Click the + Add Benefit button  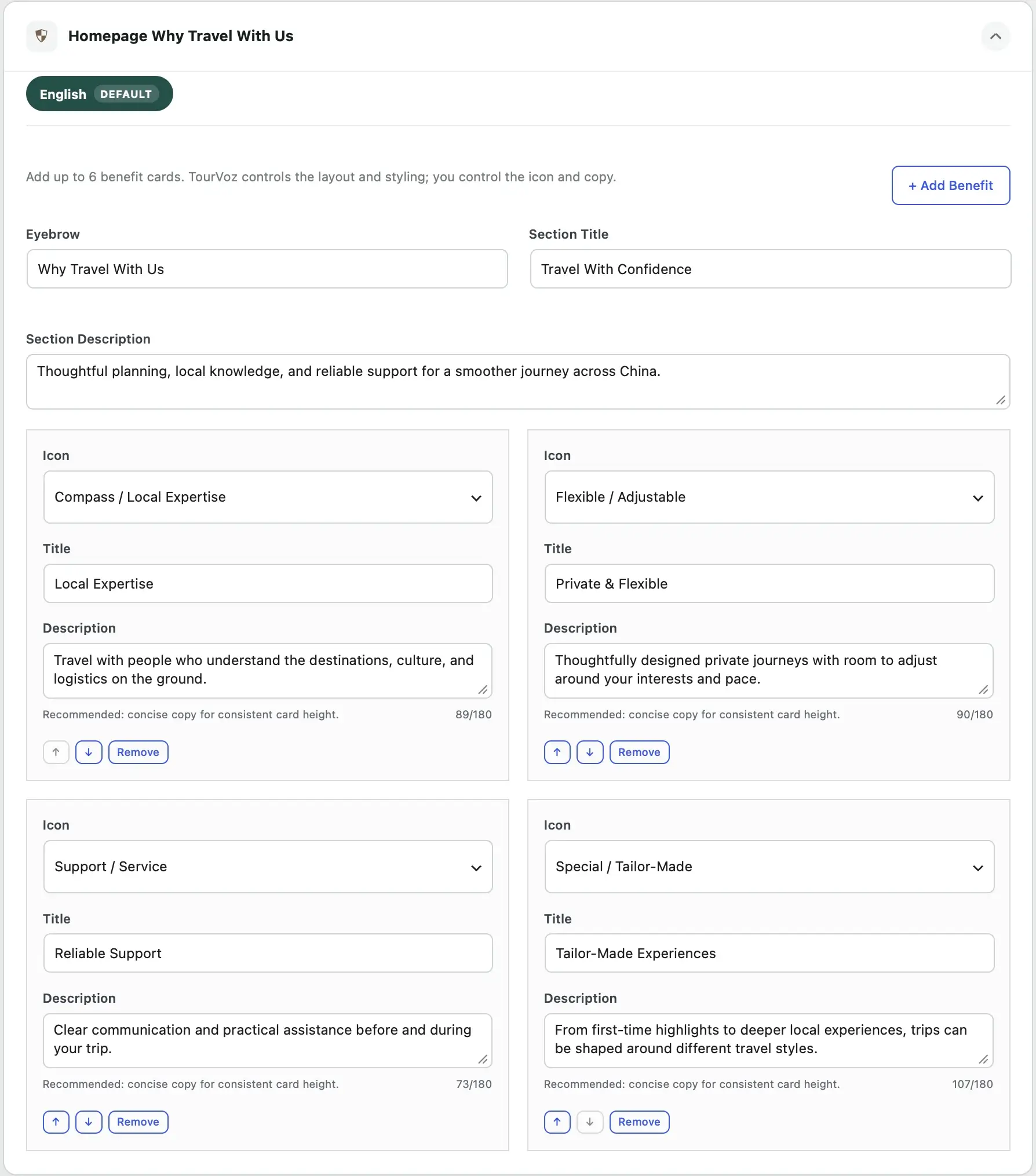point(951,185)
